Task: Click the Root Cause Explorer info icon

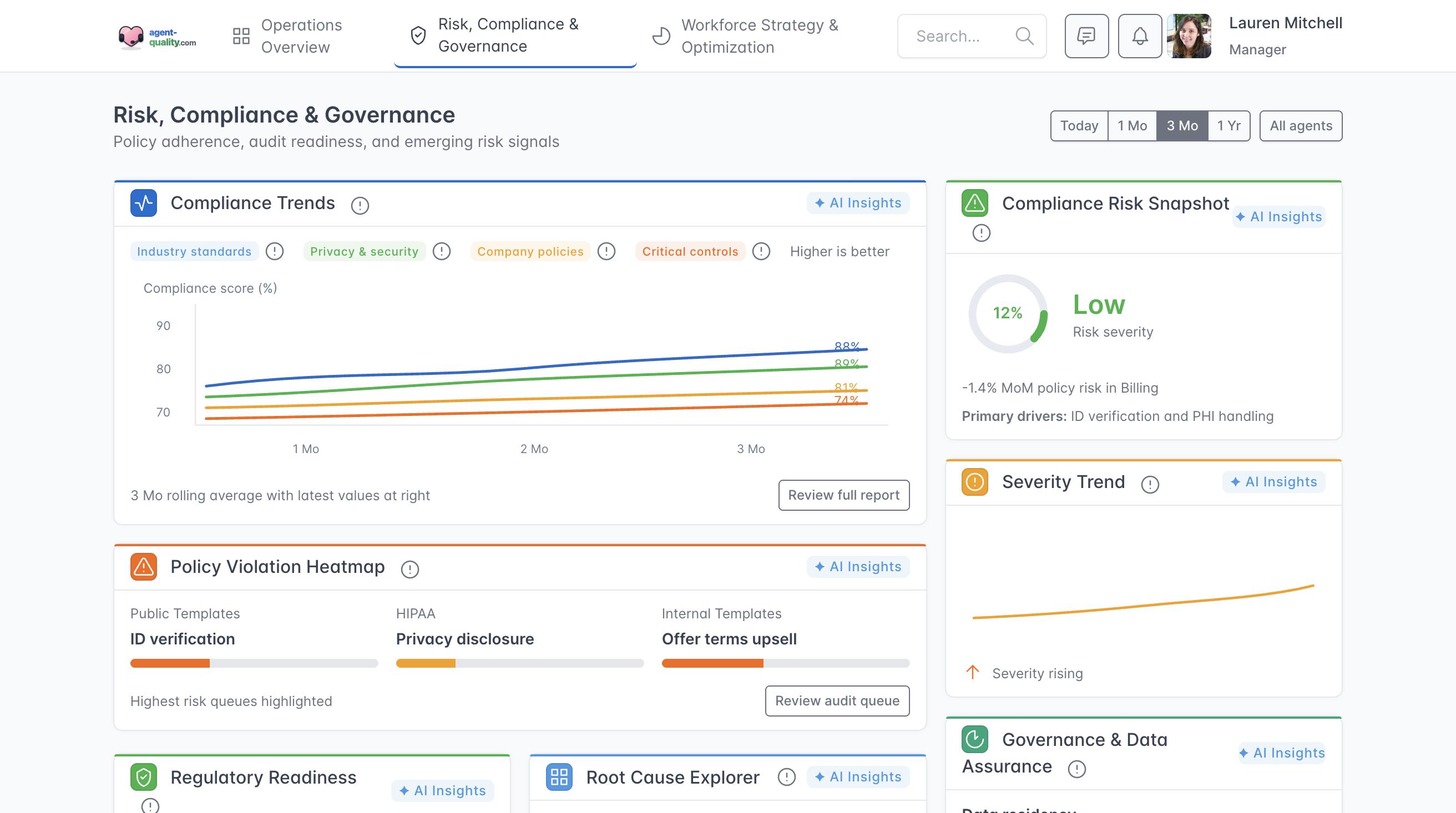Action: pos(786,778)
